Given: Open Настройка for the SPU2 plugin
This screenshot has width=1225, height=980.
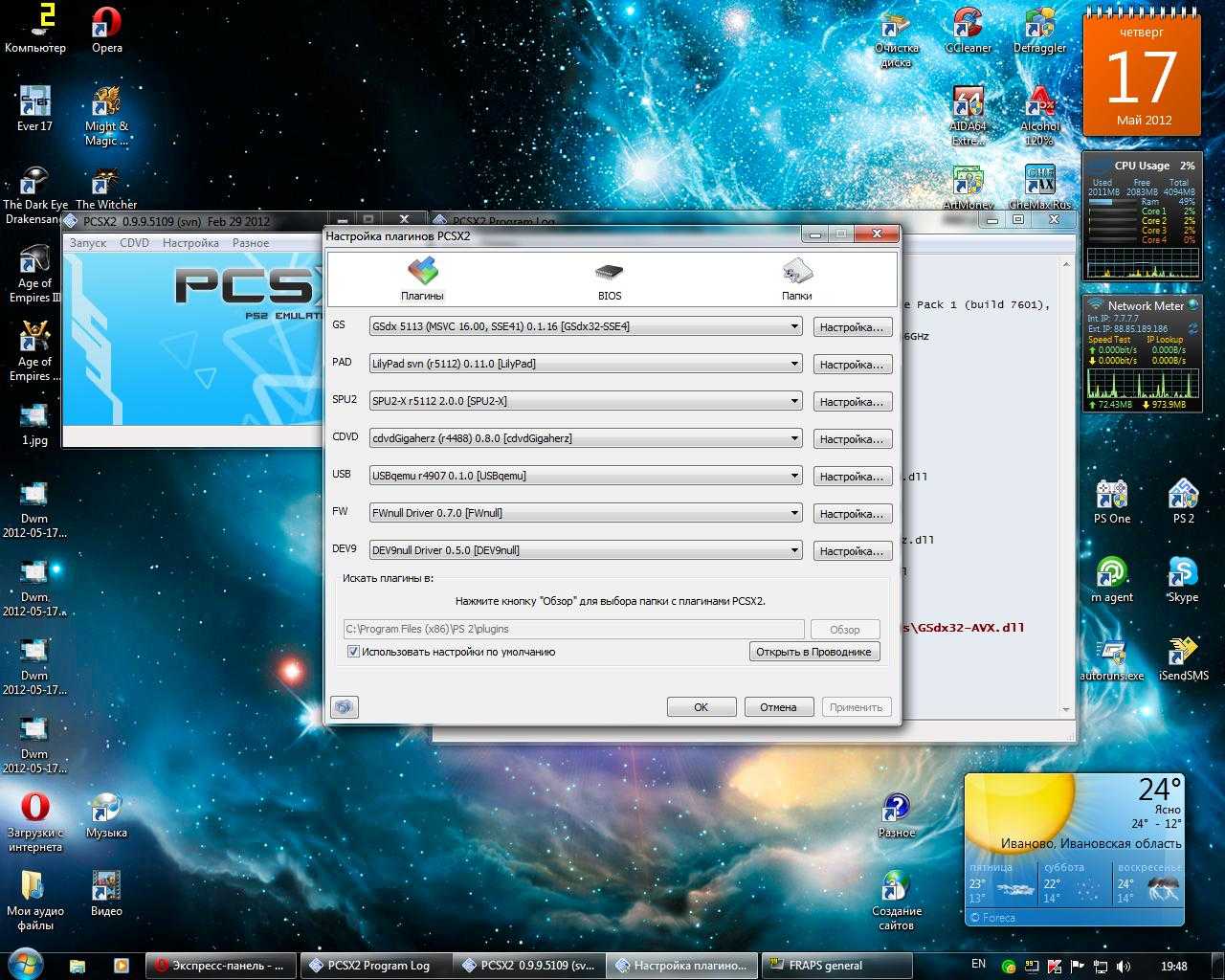Looking at the screenshot, I should tap(852, 402).
